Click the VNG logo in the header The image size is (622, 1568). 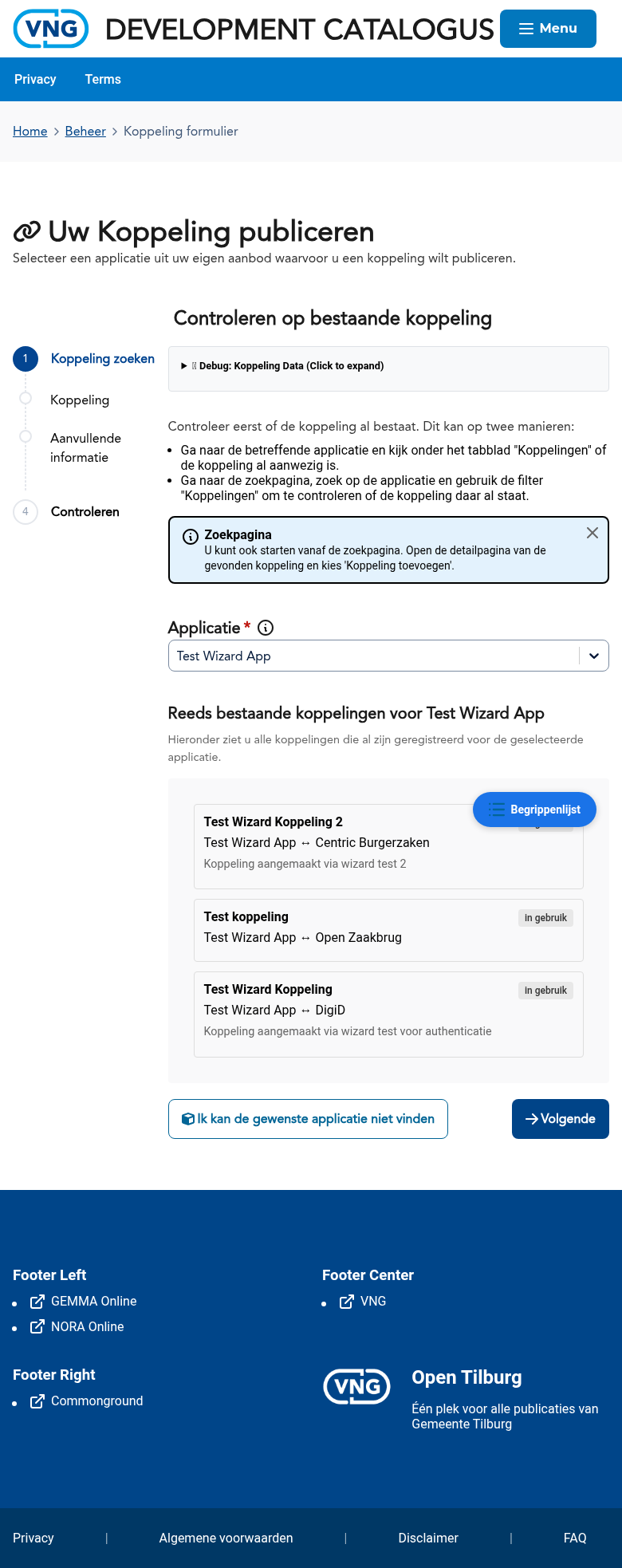[50, 29]
